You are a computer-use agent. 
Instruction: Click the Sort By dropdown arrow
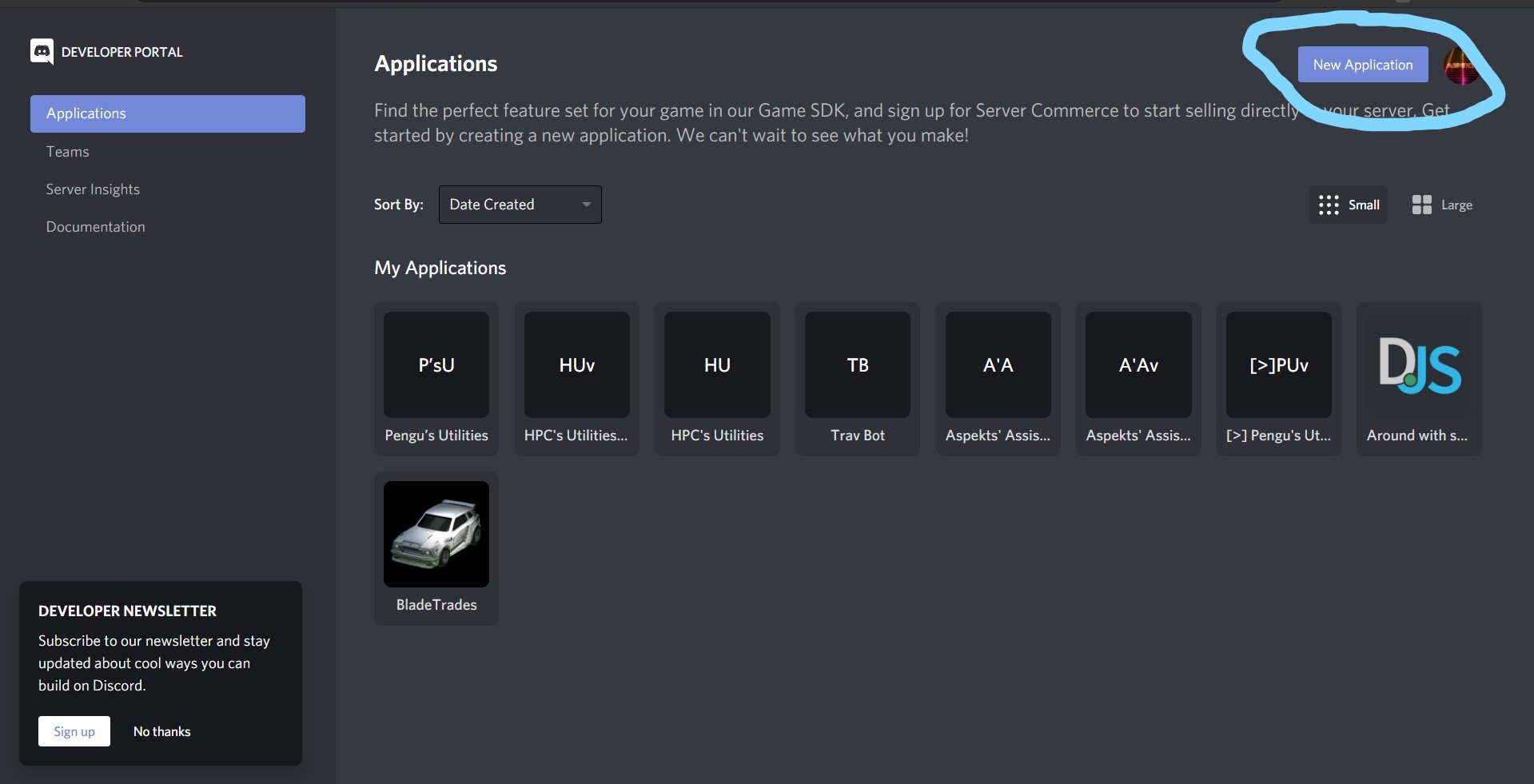(x=587, y=205)
